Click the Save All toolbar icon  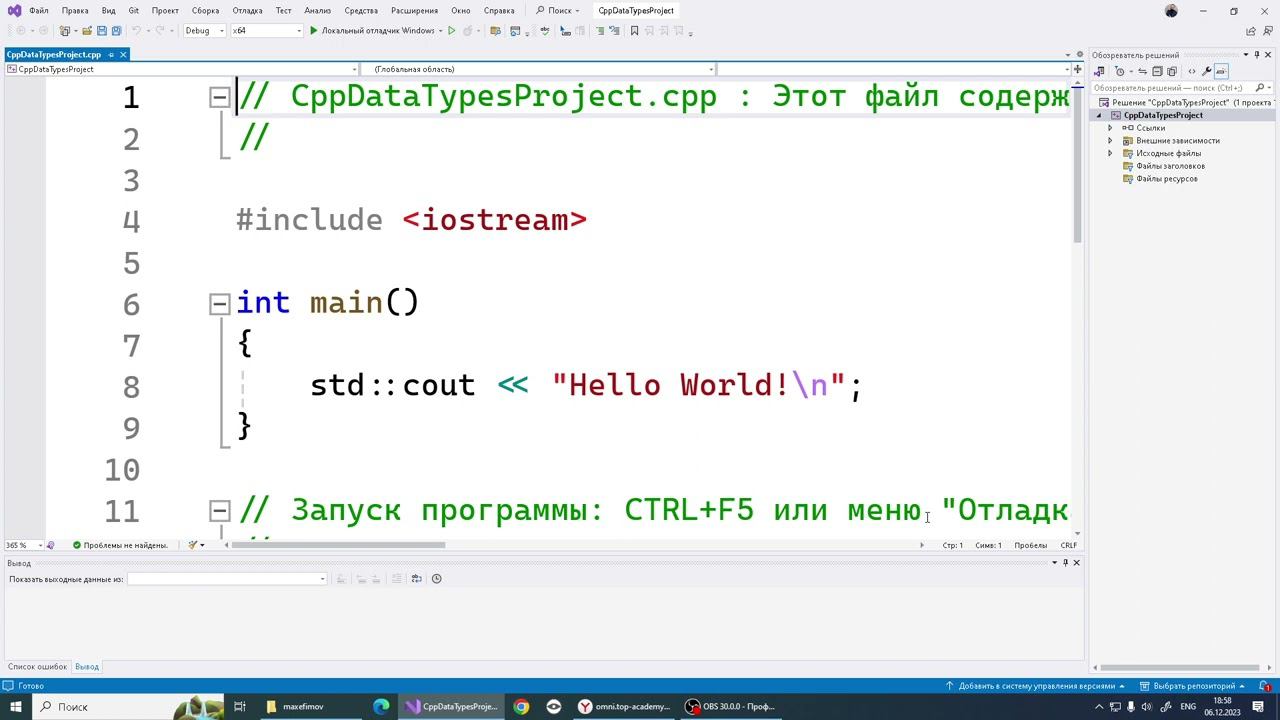115,31
